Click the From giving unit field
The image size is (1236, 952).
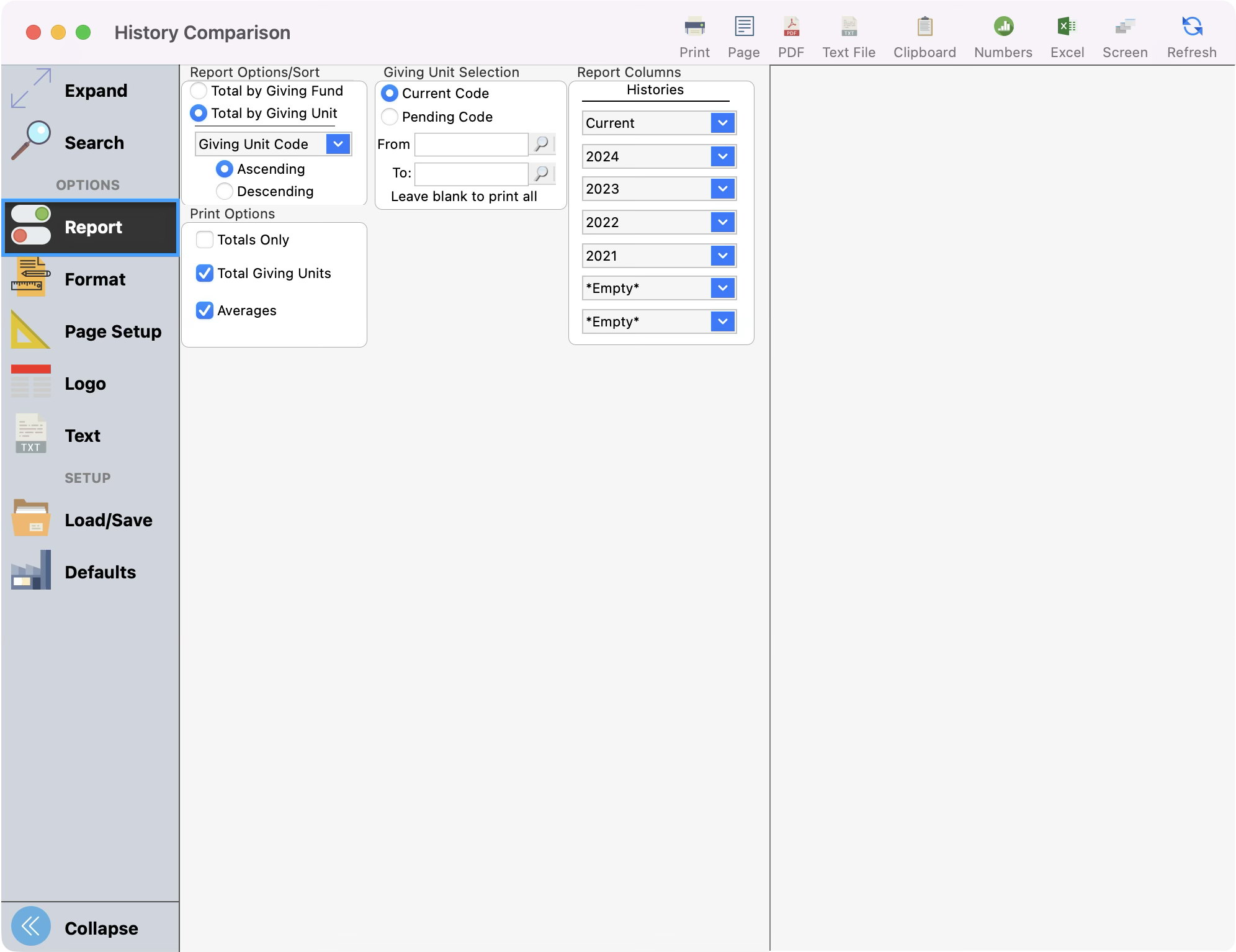click(471, 144)
